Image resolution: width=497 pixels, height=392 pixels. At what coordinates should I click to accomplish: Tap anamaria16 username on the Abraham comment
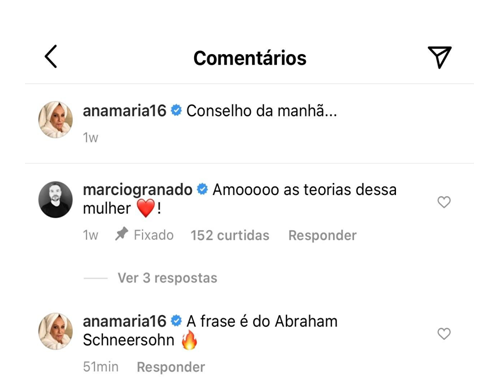[x=124, y=321]
